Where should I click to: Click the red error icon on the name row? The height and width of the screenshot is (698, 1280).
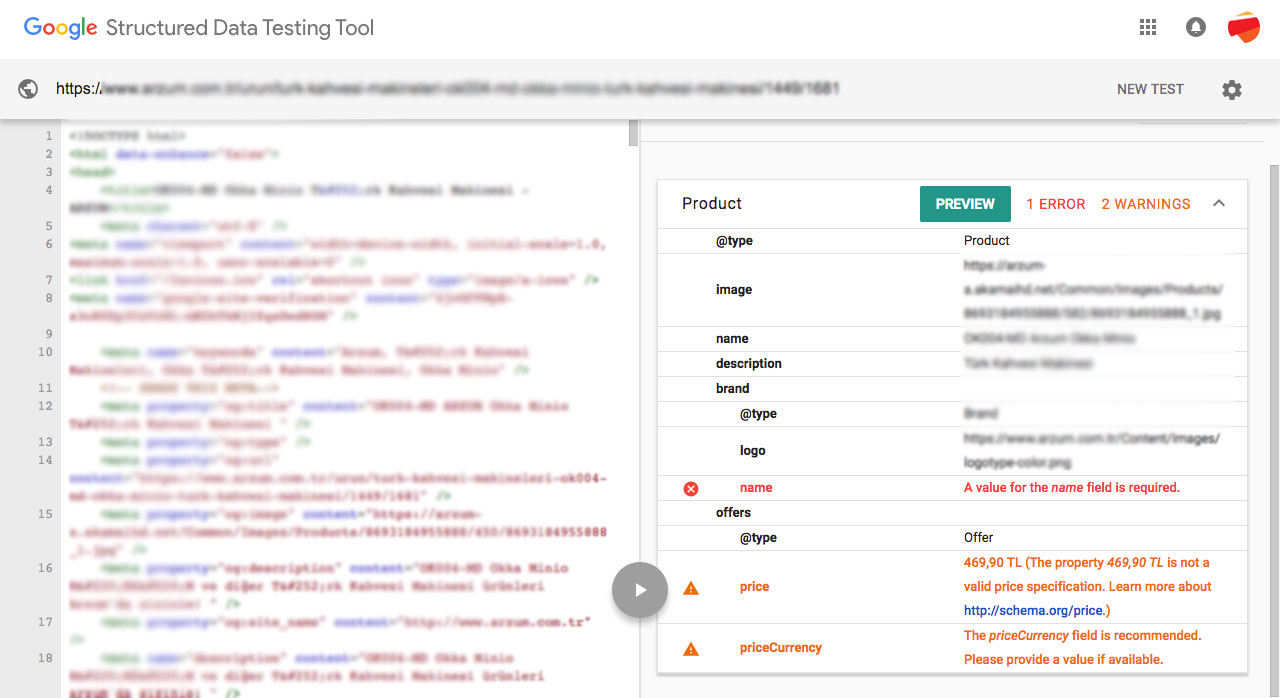pos(690,489)
